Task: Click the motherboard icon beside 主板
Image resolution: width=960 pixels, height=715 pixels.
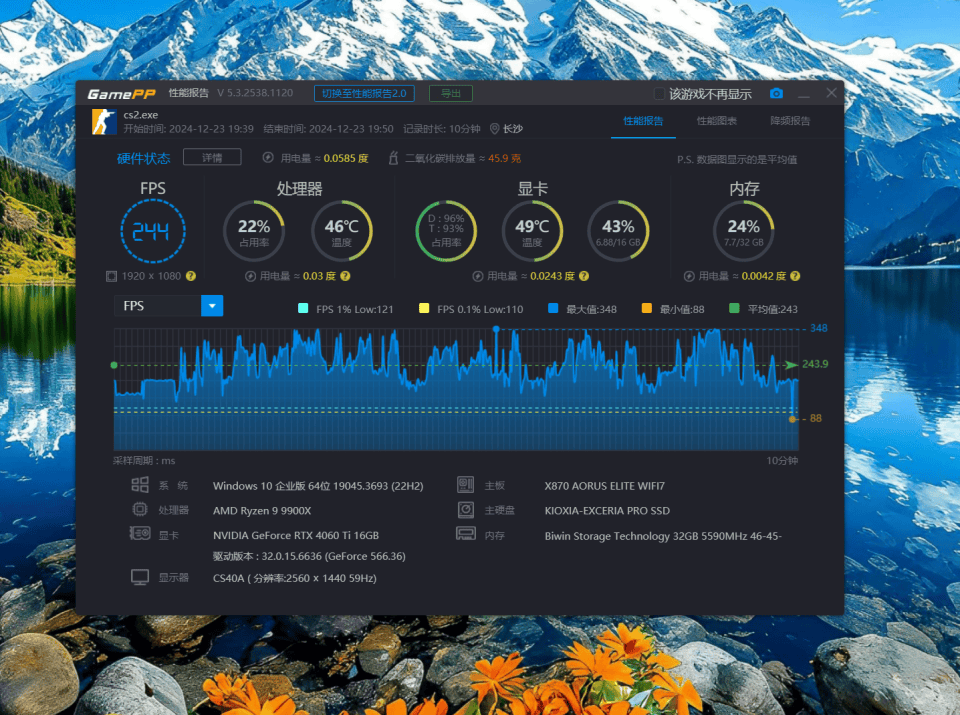Action: point(465,485)
